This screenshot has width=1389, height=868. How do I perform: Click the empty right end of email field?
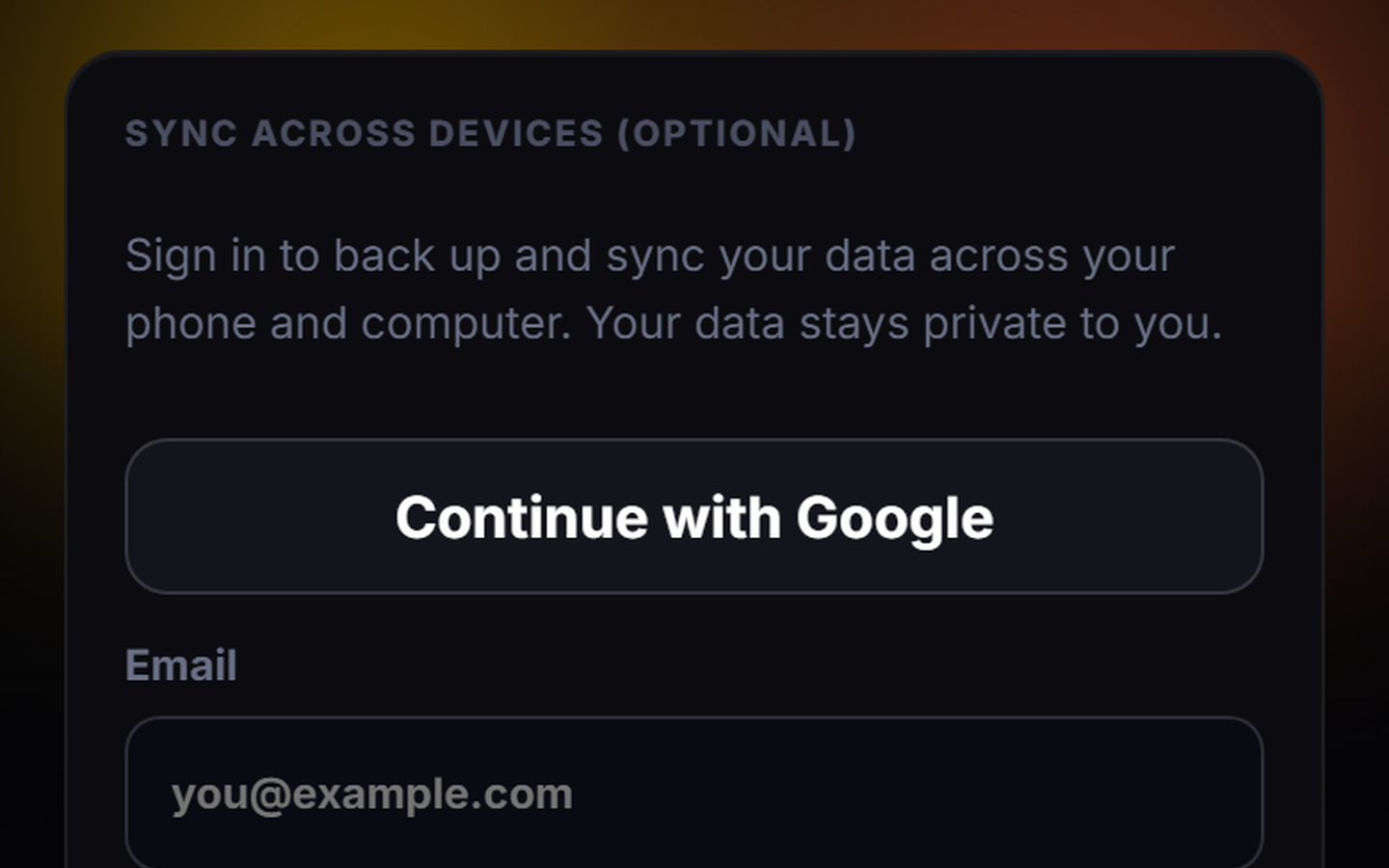tap(1109, 795)
